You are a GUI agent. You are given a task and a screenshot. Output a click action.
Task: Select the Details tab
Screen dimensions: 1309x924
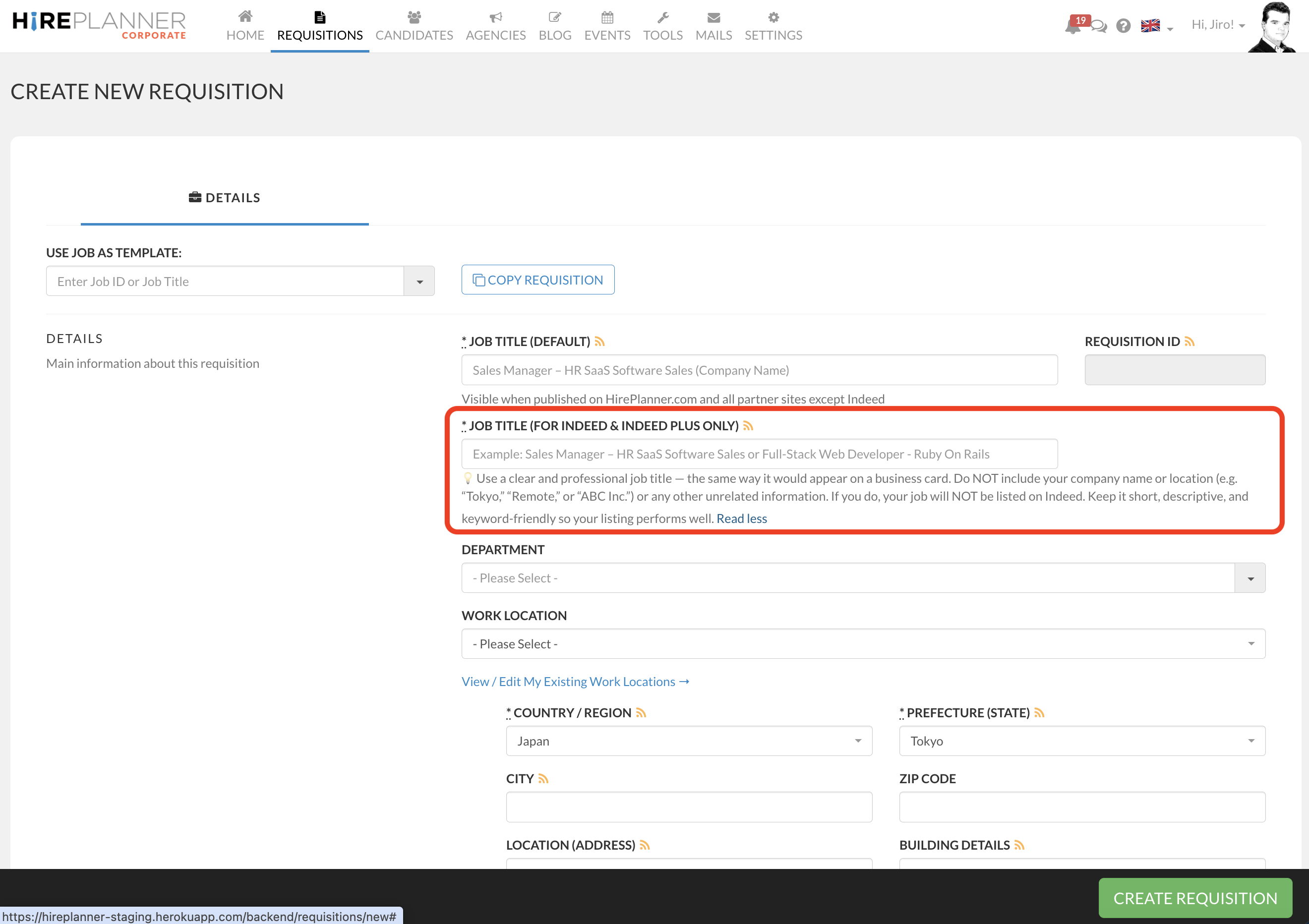(225, 198)
